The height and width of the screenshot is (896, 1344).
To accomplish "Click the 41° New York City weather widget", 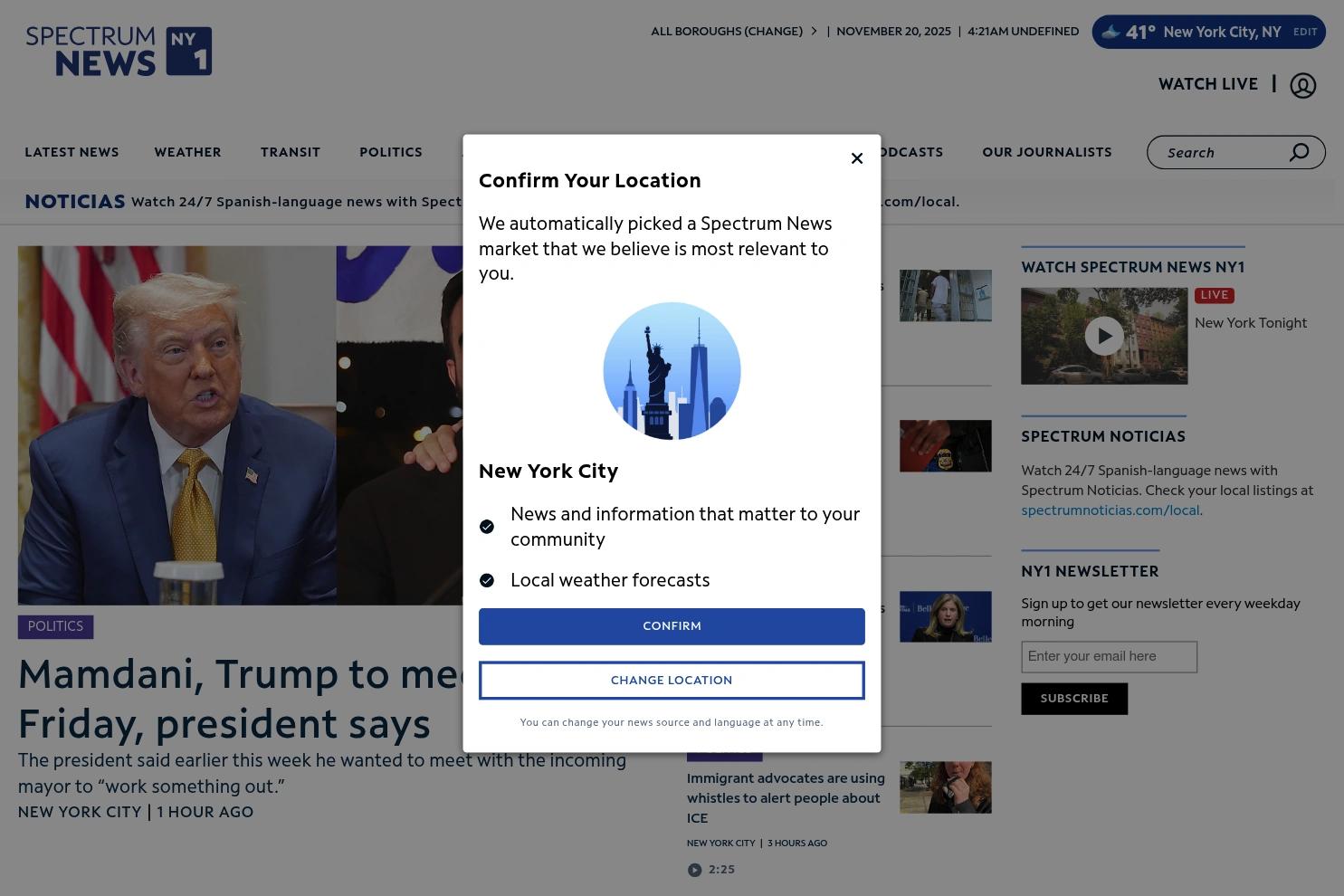I will [x=1208, y=32].
